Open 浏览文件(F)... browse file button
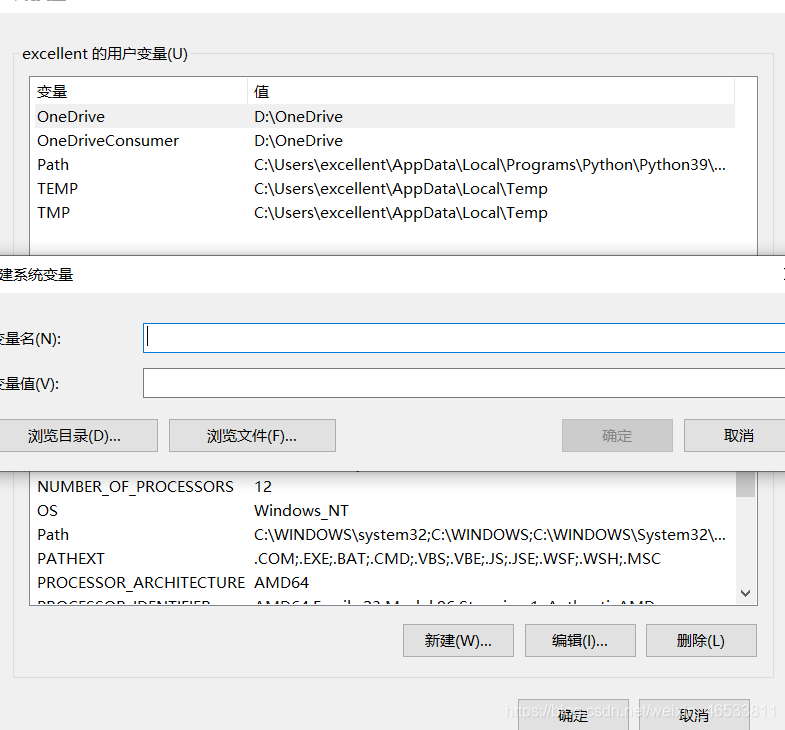This screenshot has height=730, width=785. click(x=252, y=436)
